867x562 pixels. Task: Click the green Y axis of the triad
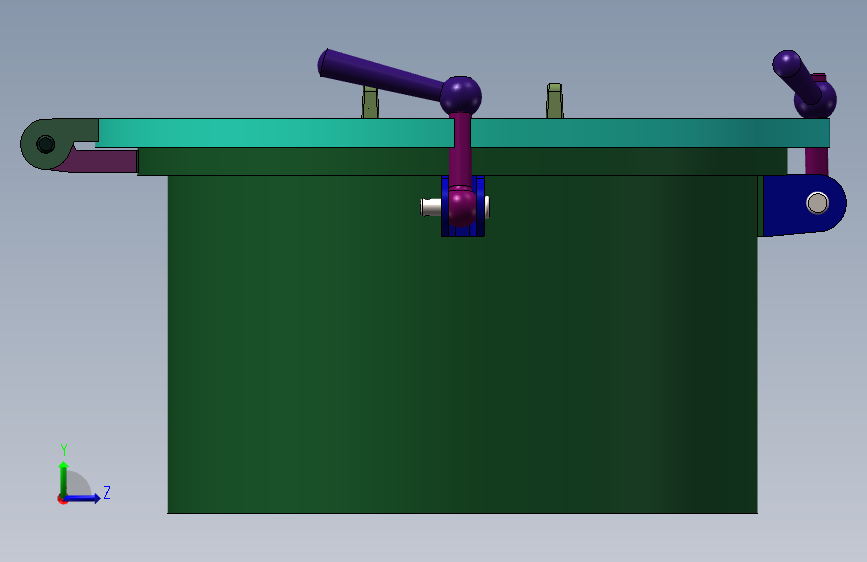tap(64, 479)
